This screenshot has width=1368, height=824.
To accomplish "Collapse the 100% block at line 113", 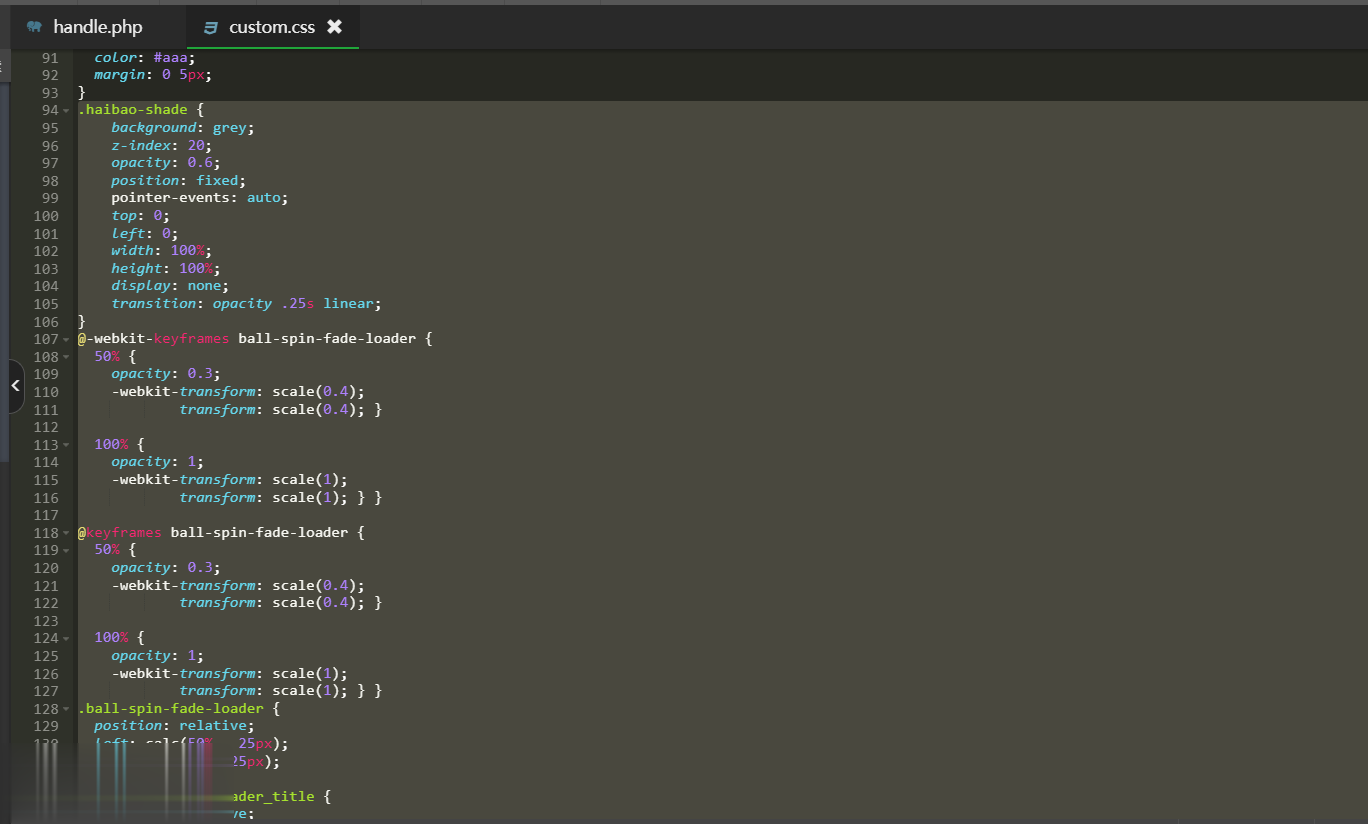I will pyautogui.click(x=66, y=445).
